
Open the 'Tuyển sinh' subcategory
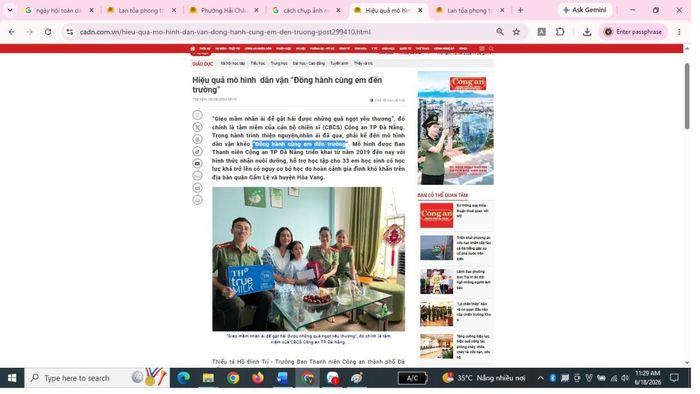click(x=339, y=63)
